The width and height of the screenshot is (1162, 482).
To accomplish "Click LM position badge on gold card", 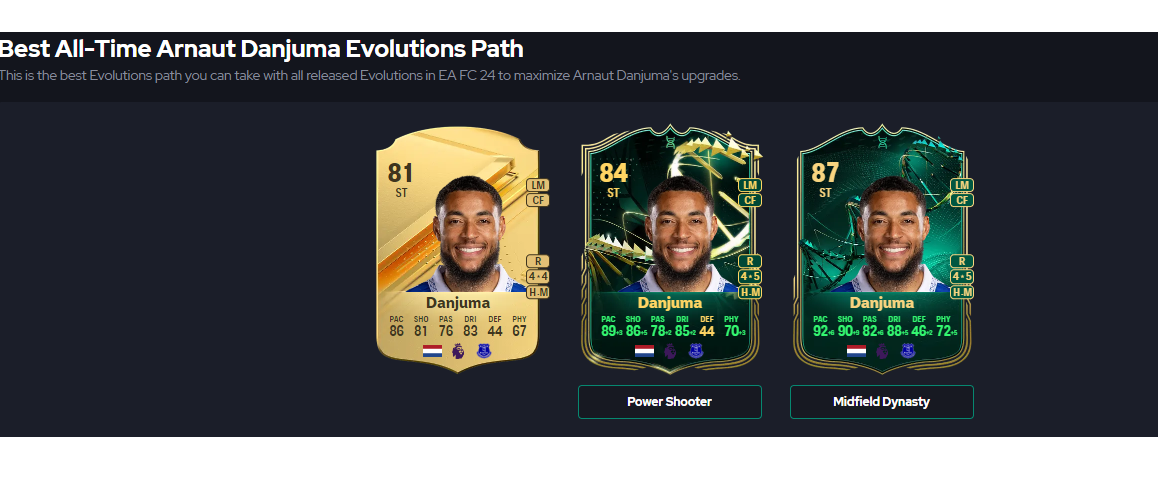I will [538, 185].
